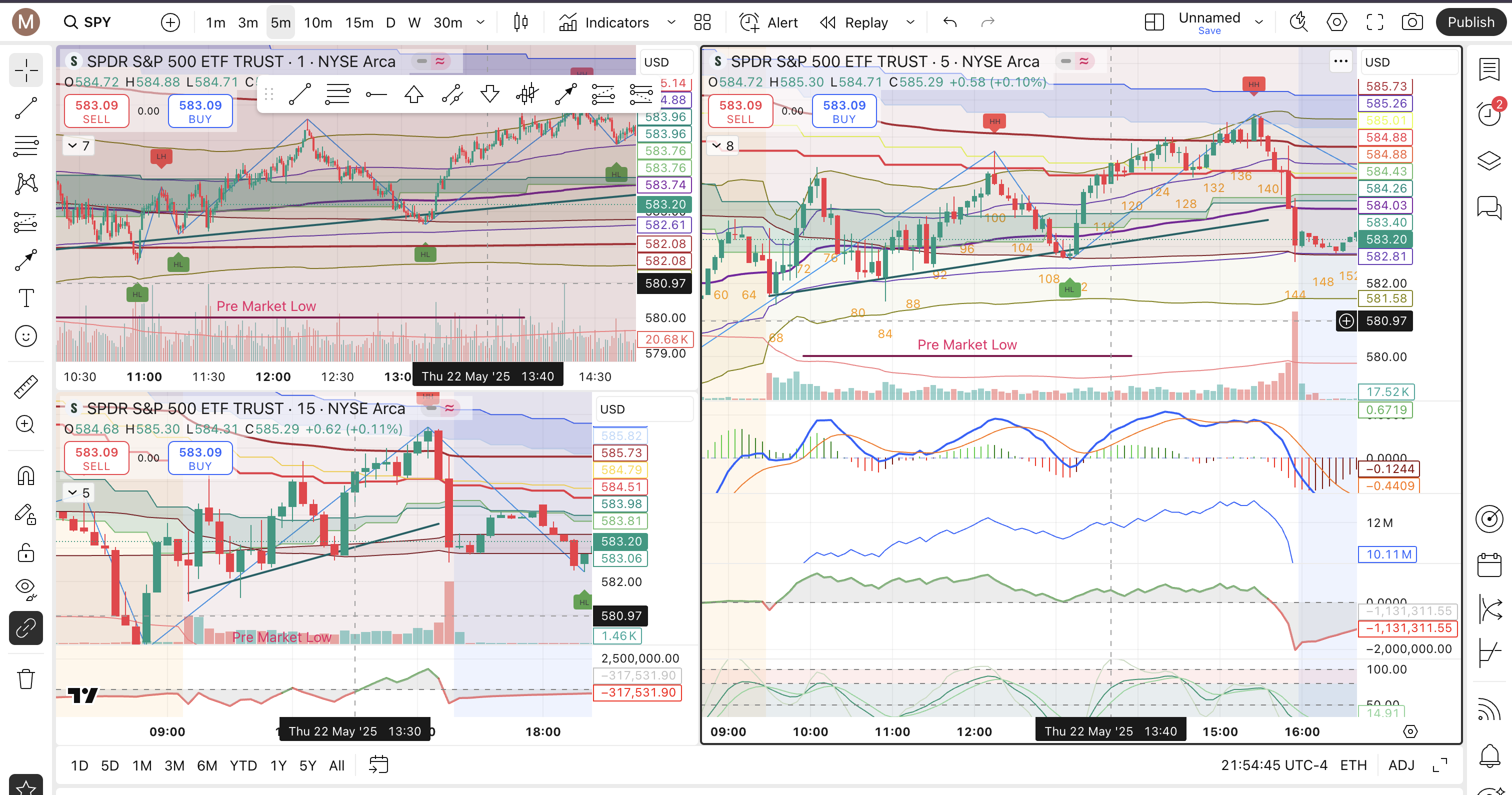
Task: Open forecasting and measurement tools
Action: point(26,222)
